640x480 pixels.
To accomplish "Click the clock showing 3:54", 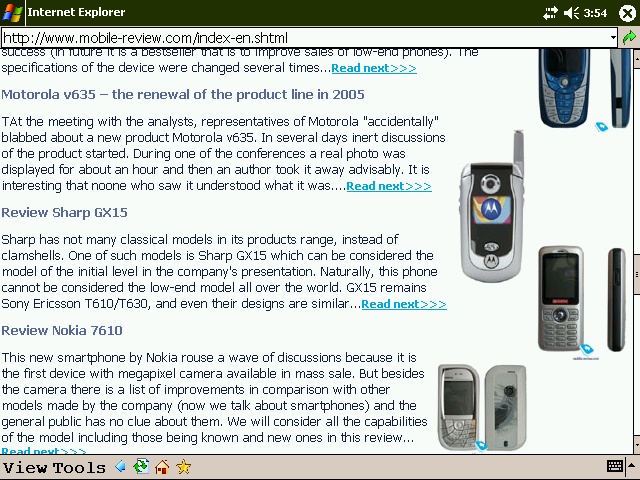I will pos(595,13).
